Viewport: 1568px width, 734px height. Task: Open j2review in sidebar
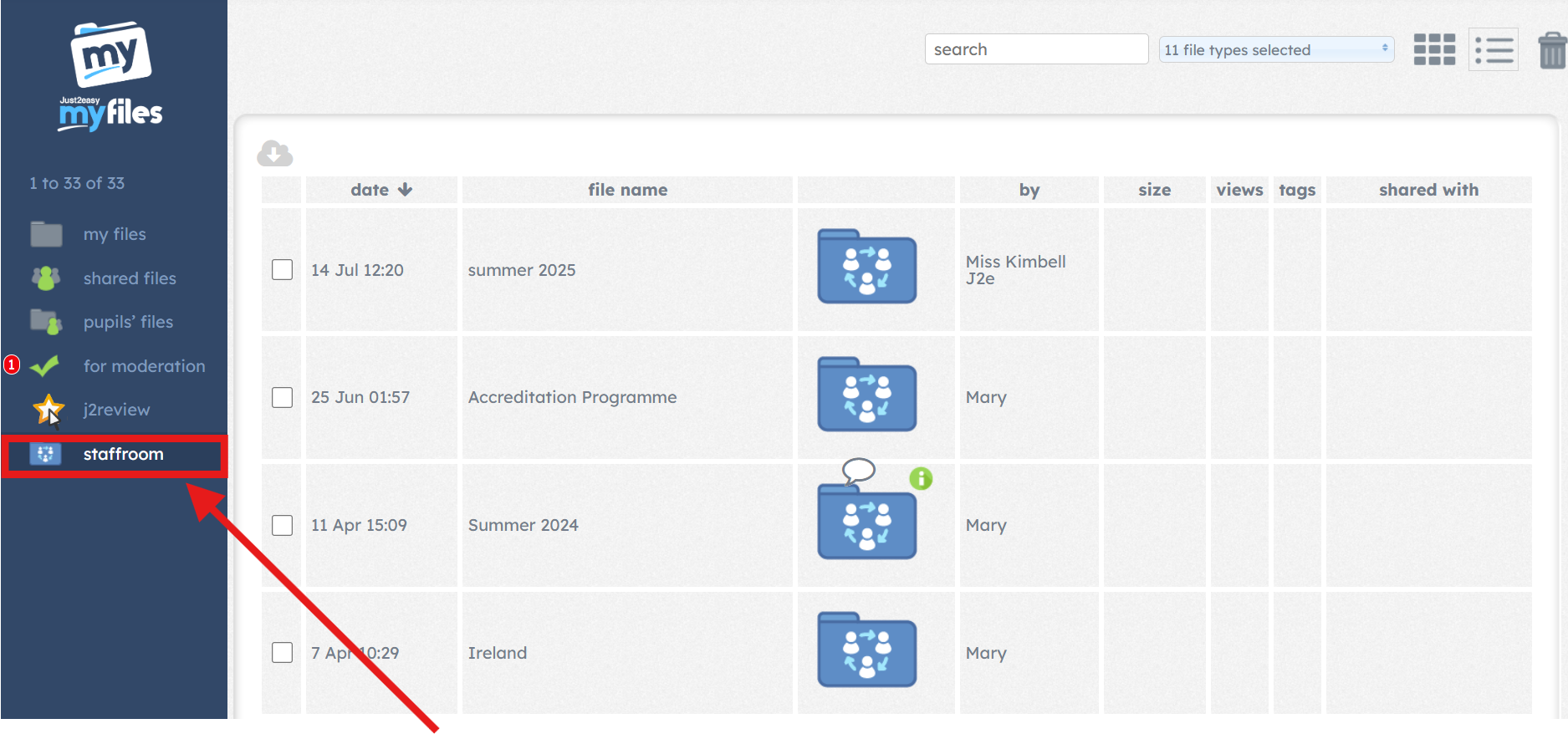click(x=116, y=410)
